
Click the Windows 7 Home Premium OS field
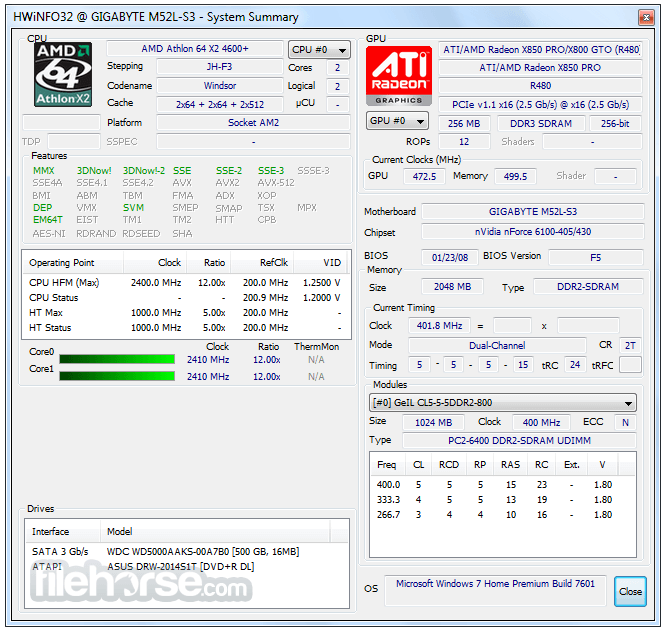[495, 590]
